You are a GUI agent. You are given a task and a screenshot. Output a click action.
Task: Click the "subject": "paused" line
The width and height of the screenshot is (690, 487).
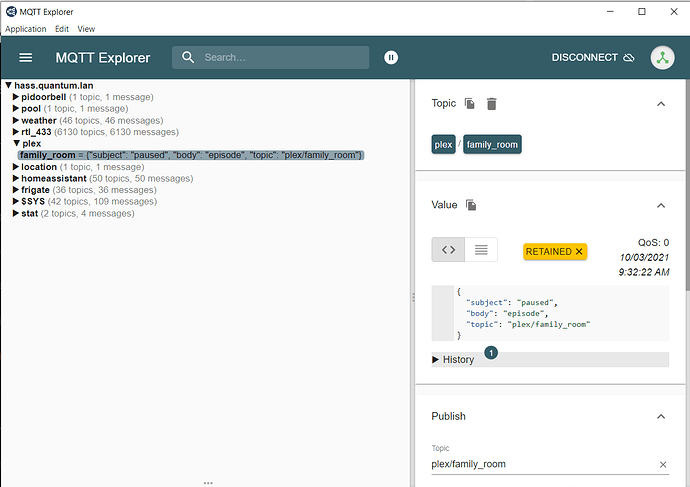coord(511,303)
